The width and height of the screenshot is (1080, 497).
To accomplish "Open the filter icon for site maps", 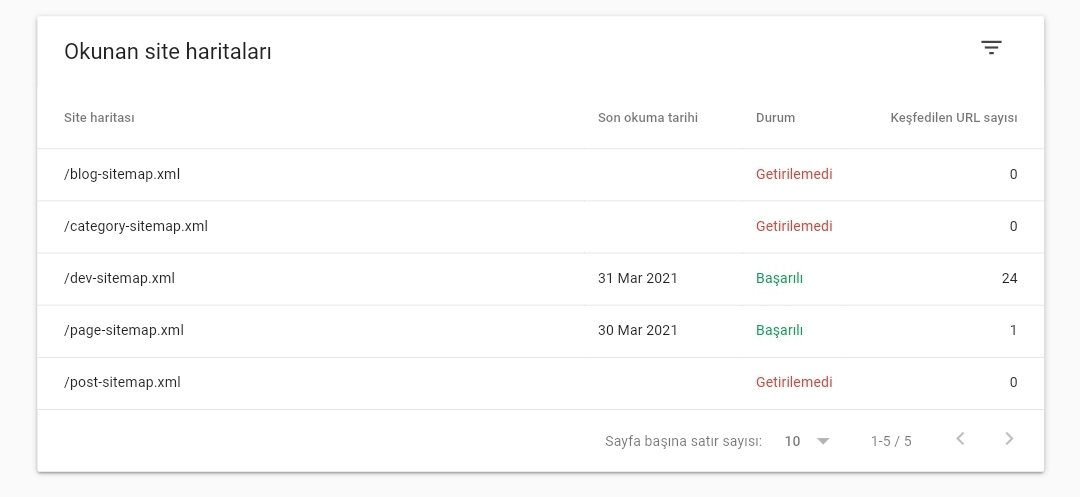I will [x=990, y=48].
